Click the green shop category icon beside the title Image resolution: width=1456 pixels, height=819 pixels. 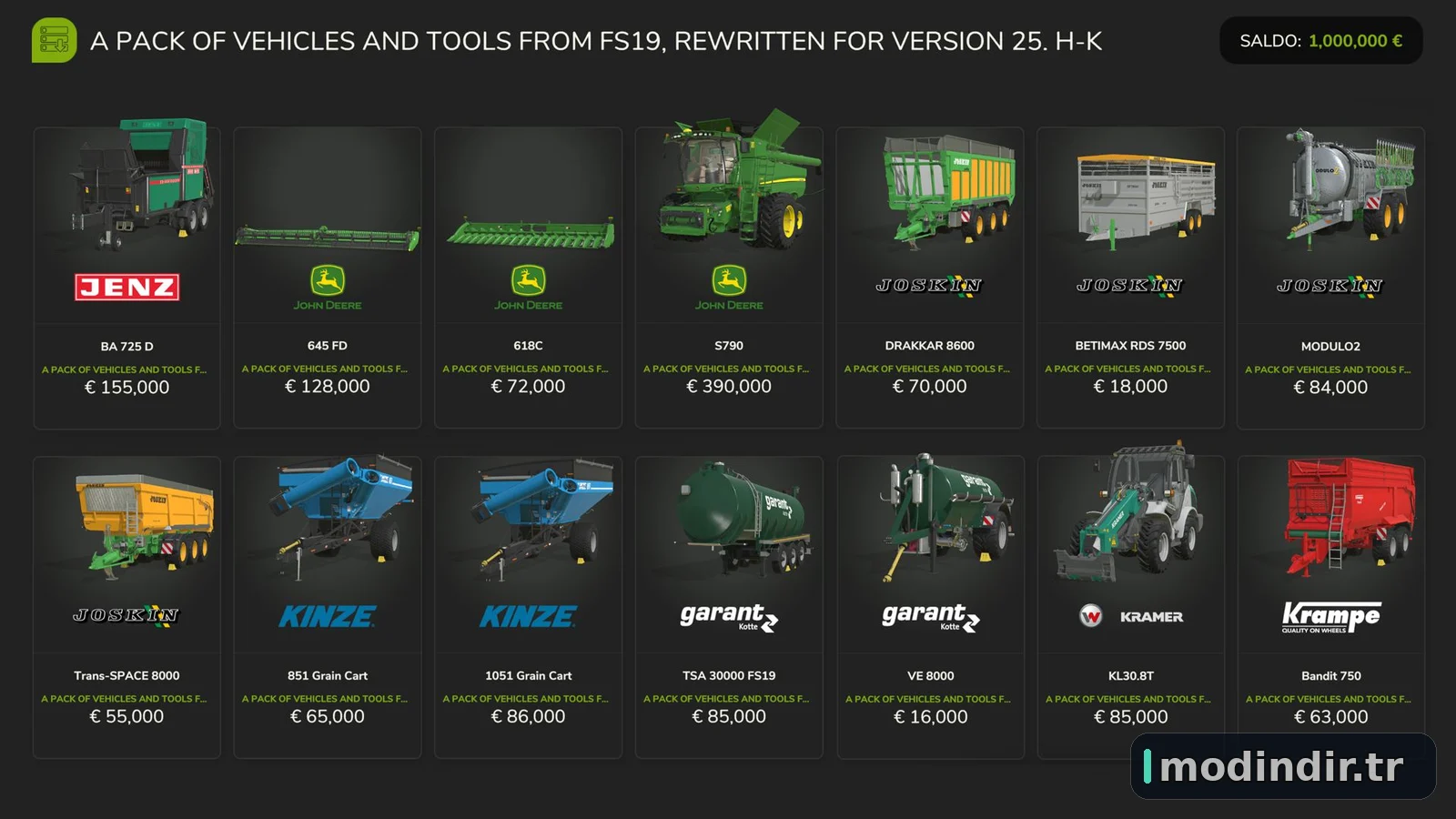tap(54, 41)
